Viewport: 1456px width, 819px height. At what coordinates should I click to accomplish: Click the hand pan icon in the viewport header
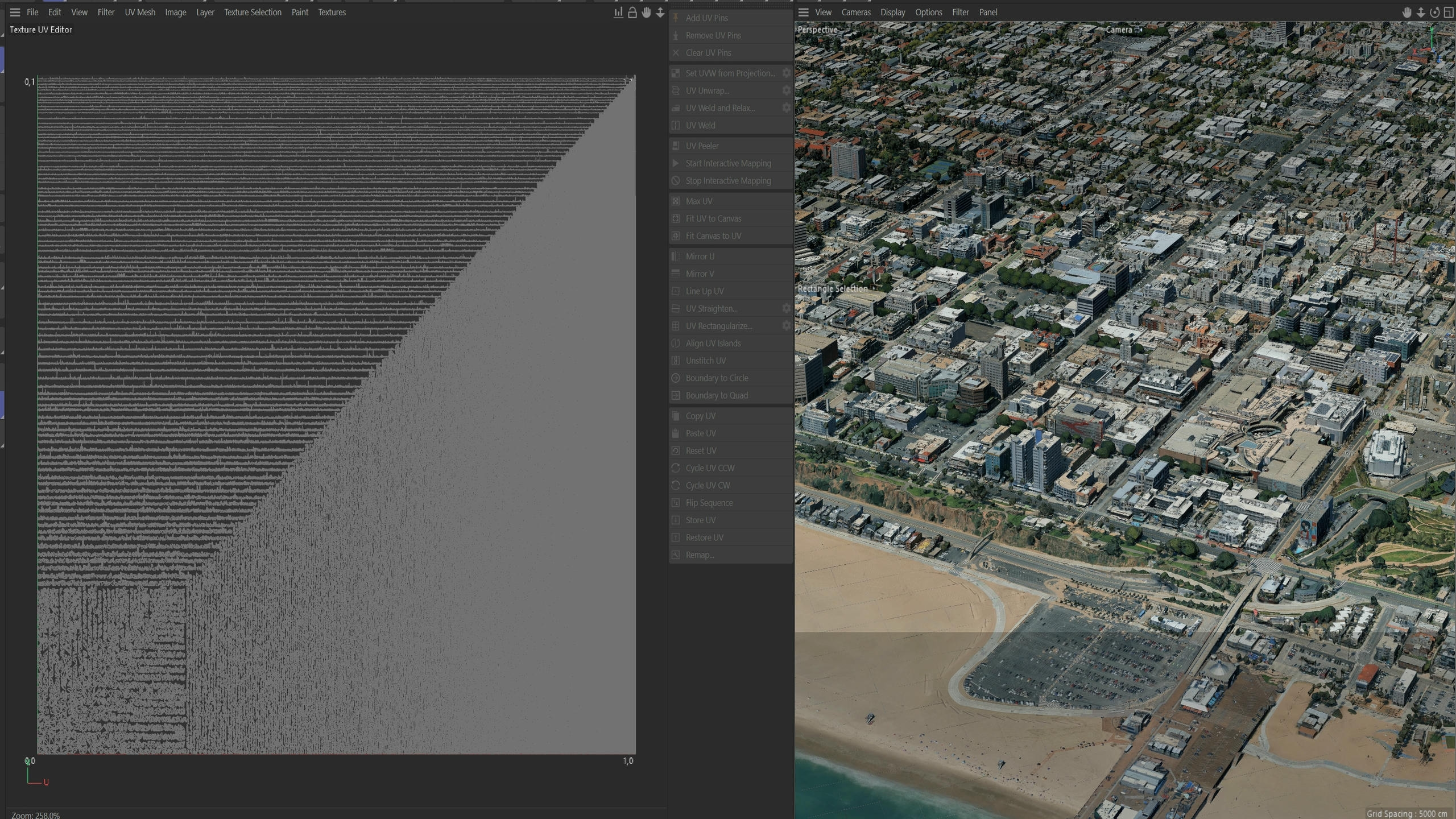click(x=1407, y=12)
